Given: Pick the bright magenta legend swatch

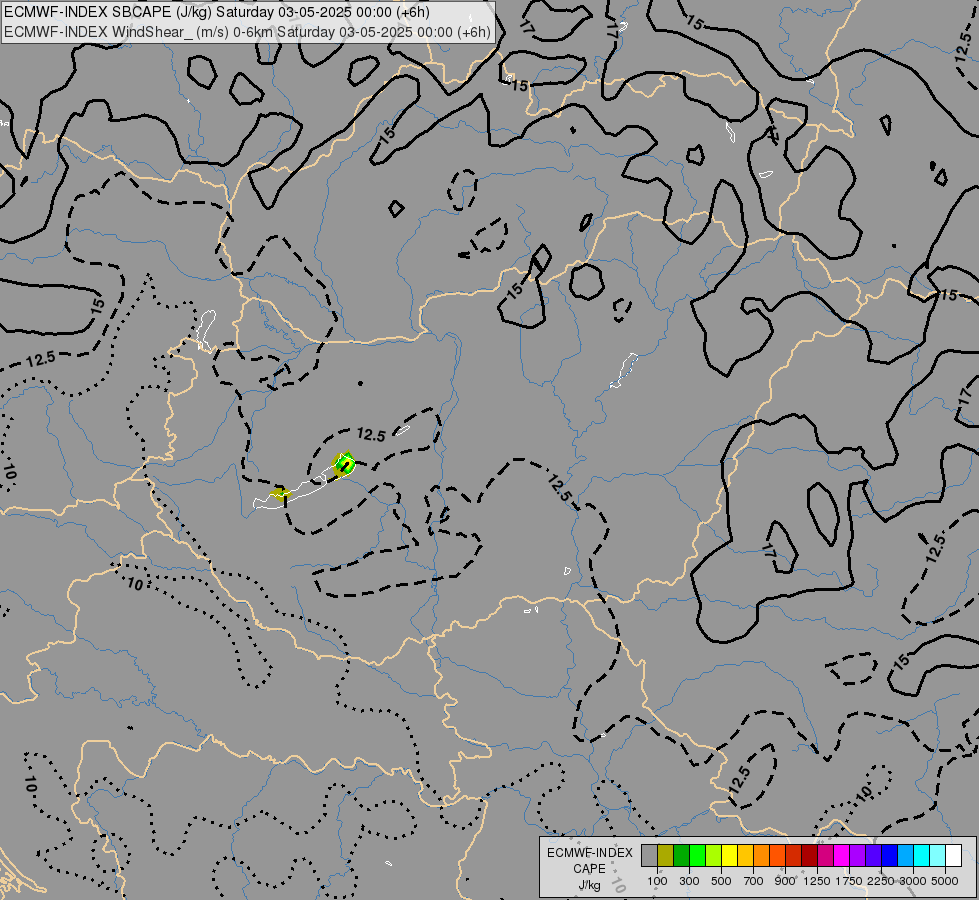Looking at the screenshot, I should 842,856.
